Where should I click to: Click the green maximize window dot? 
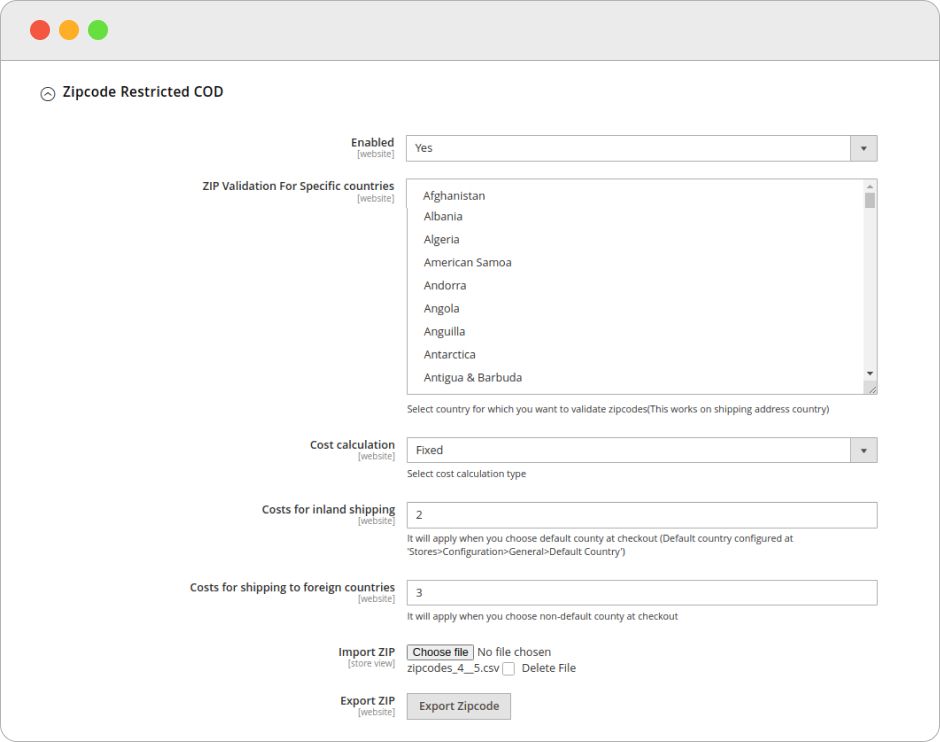click(x=98, y=30)
